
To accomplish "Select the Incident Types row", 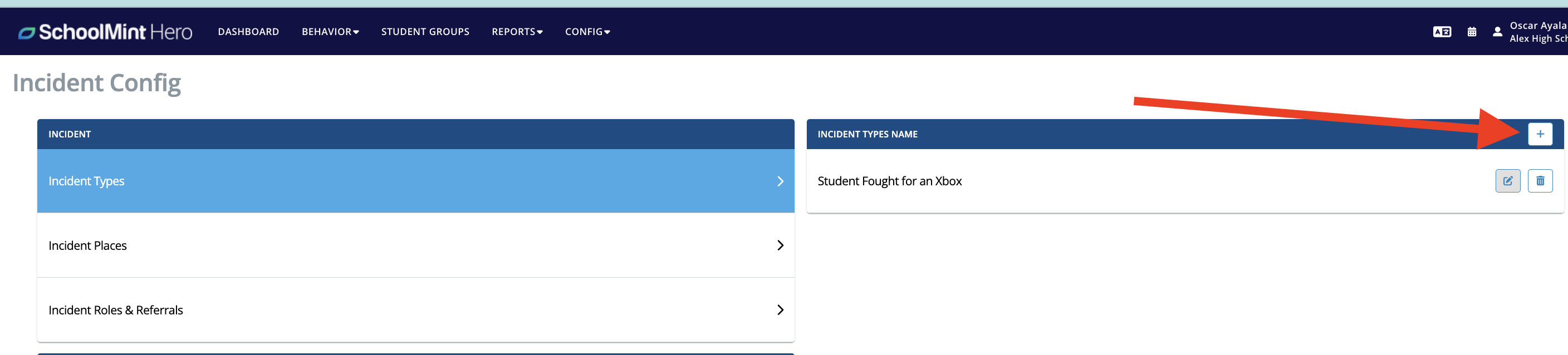I will click(416, 181).
